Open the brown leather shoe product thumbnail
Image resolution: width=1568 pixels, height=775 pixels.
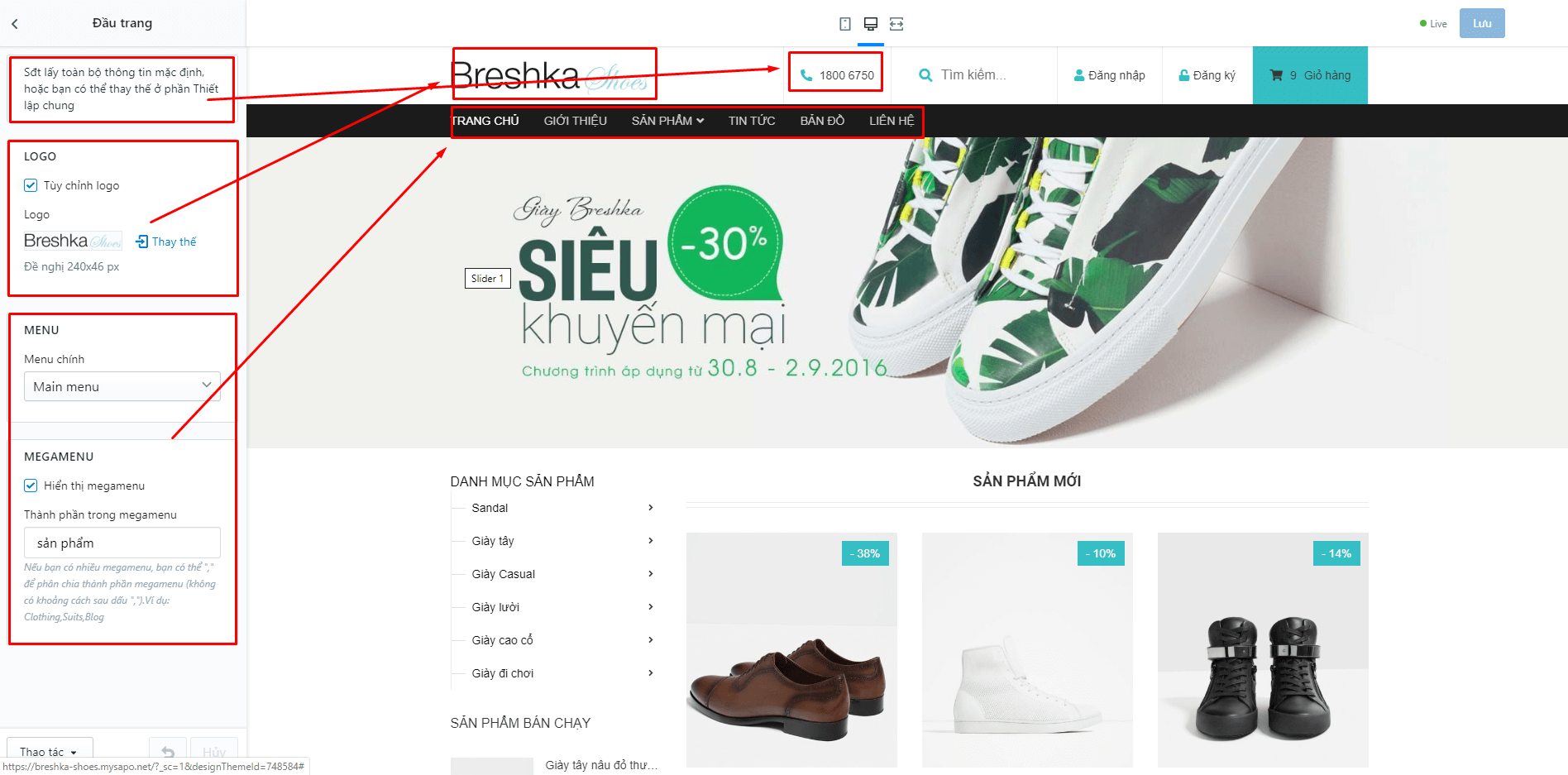pos(791,650)
